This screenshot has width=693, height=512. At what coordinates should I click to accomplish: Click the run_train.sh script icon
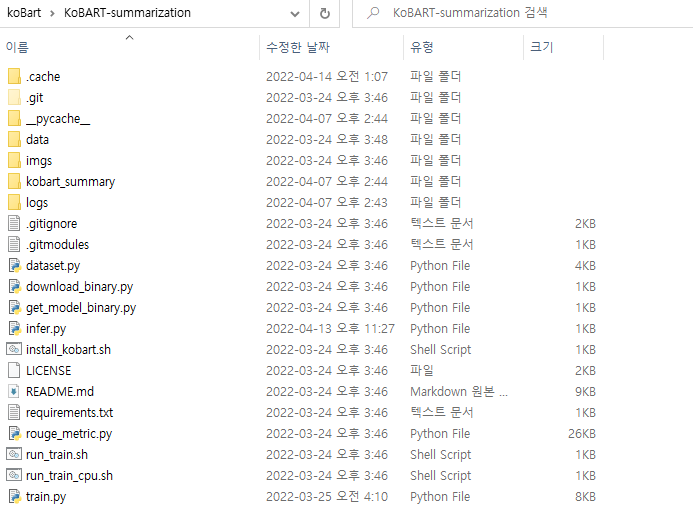[x=14, y=454]
